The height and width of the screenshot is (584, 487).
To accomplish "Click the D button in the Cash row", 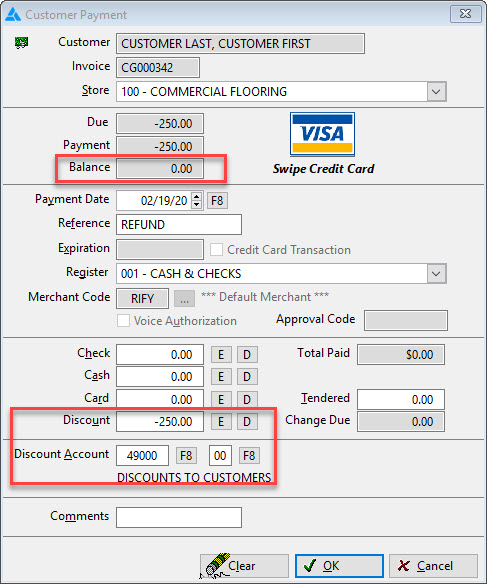I will pyautogui.click(x=247, y=377).
